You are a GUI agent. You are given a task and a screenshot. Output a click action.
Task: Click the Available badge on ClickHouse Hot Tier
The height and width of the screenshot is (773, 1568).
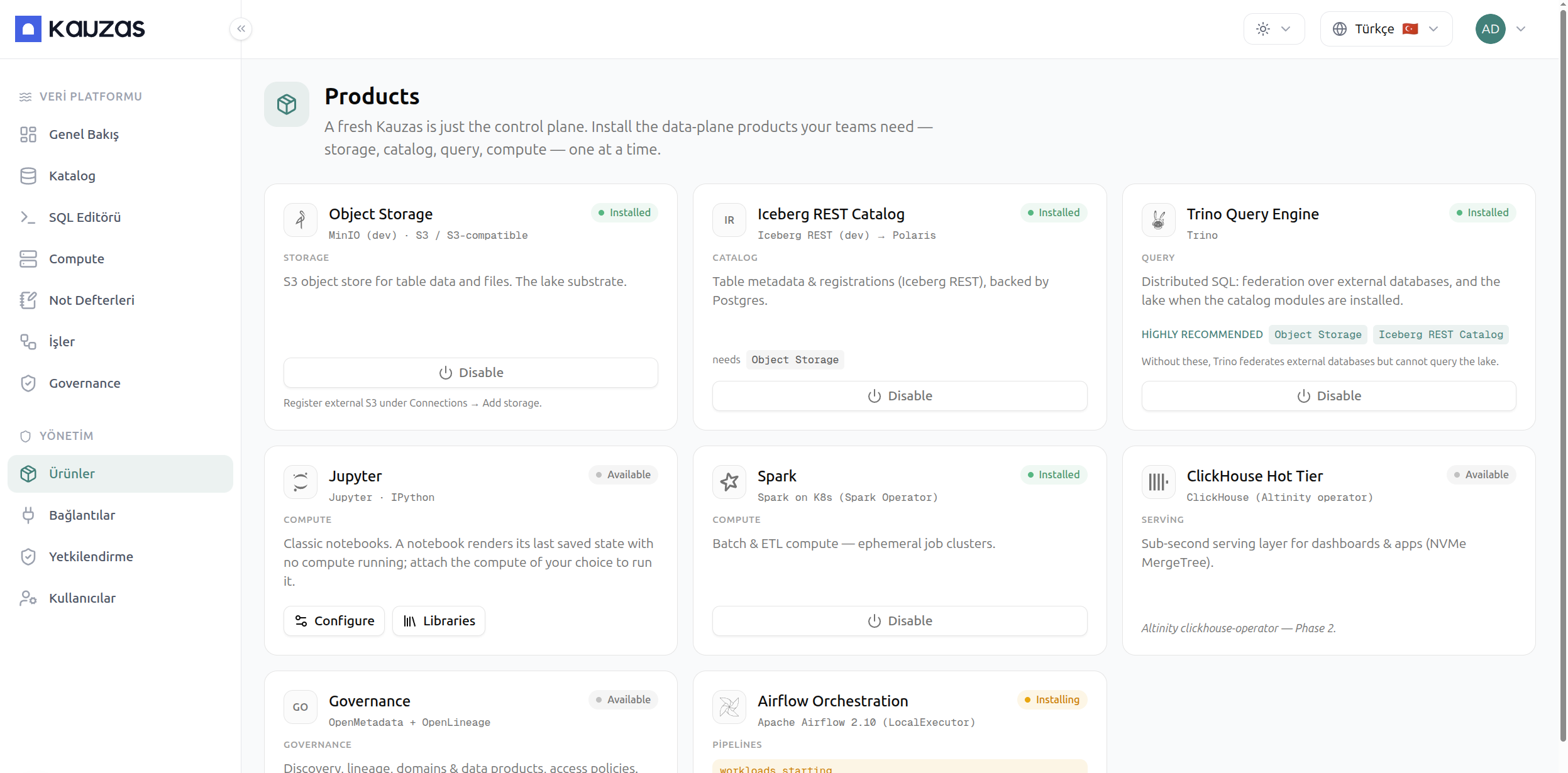1481,474
